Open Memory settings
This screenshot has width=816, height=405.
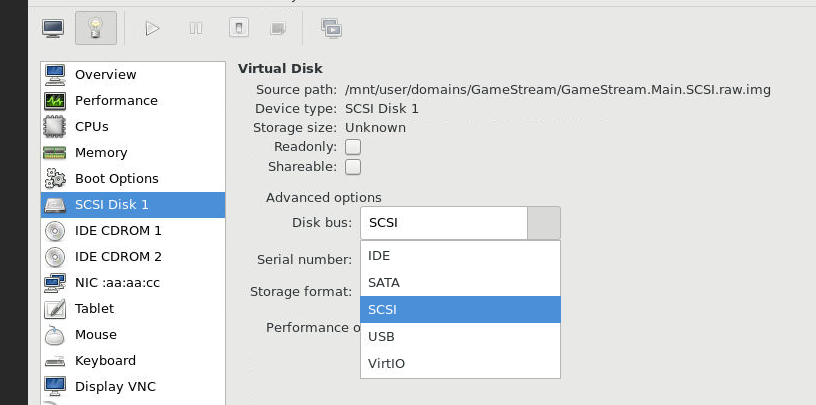point(133,153)
